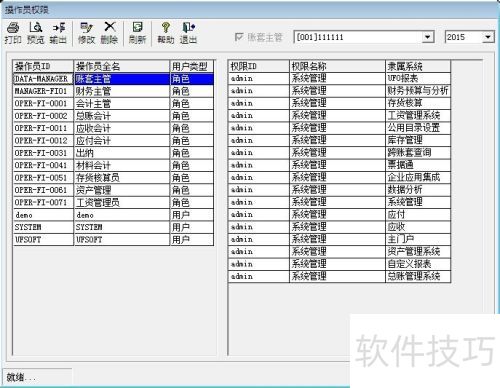
Task: Click the 资产管理系统 system cell
Action: click(x=418, y=252)
